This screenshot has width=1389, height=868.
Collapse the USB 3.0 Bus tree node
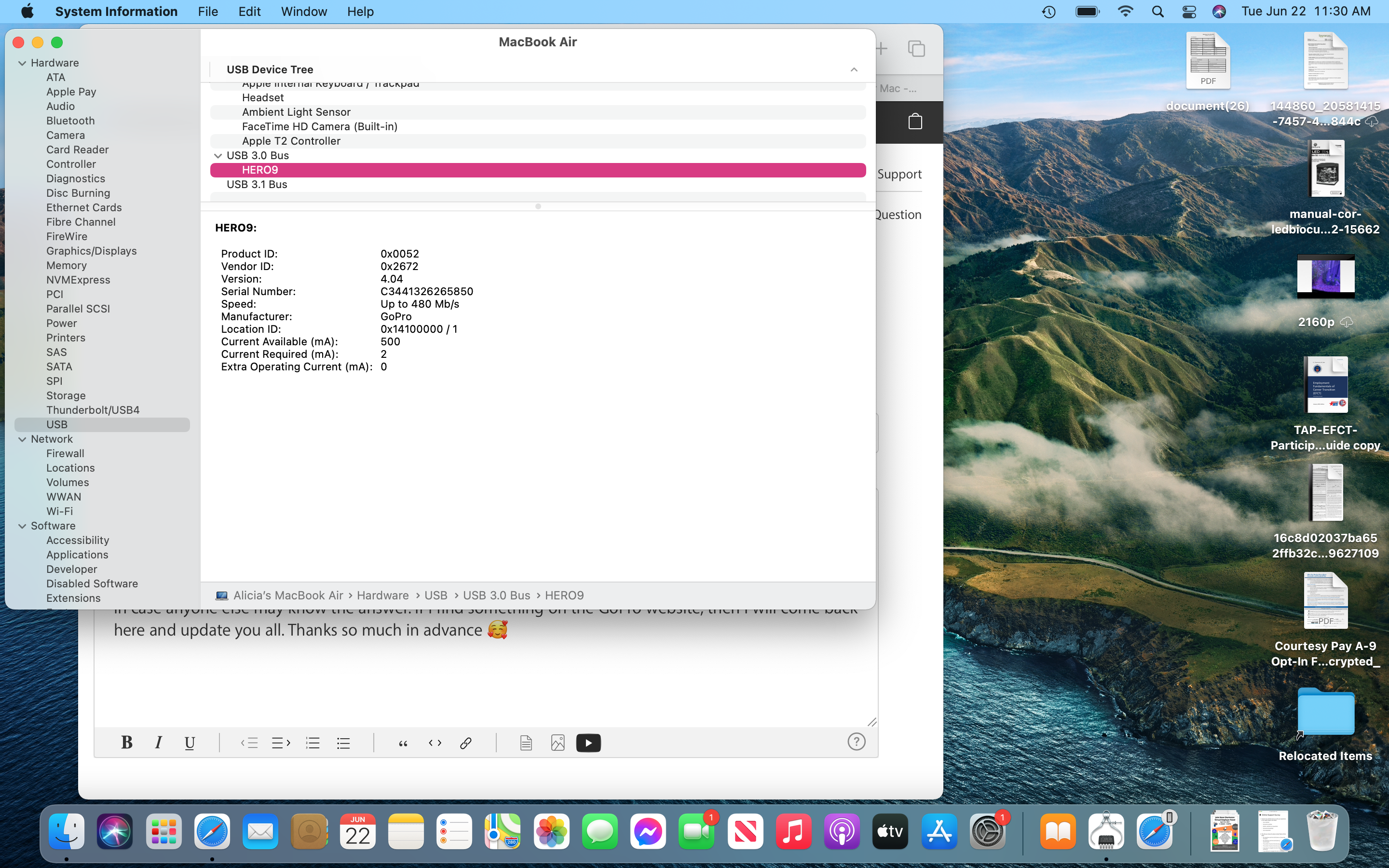click(x=218, y=156)
